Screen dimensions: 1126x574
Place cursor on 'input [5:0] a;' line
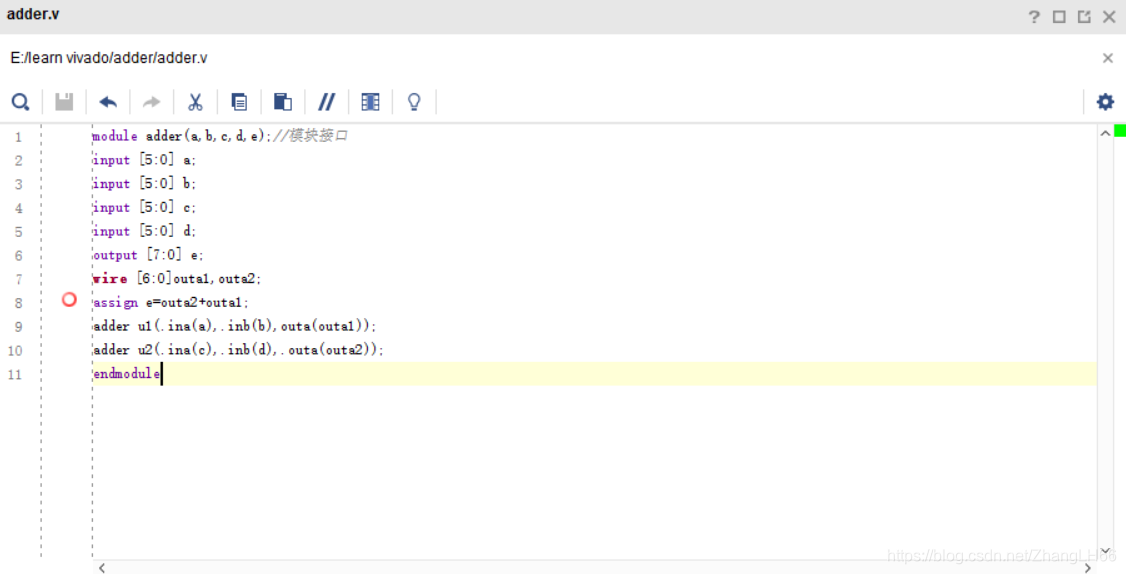pos(144,159)
